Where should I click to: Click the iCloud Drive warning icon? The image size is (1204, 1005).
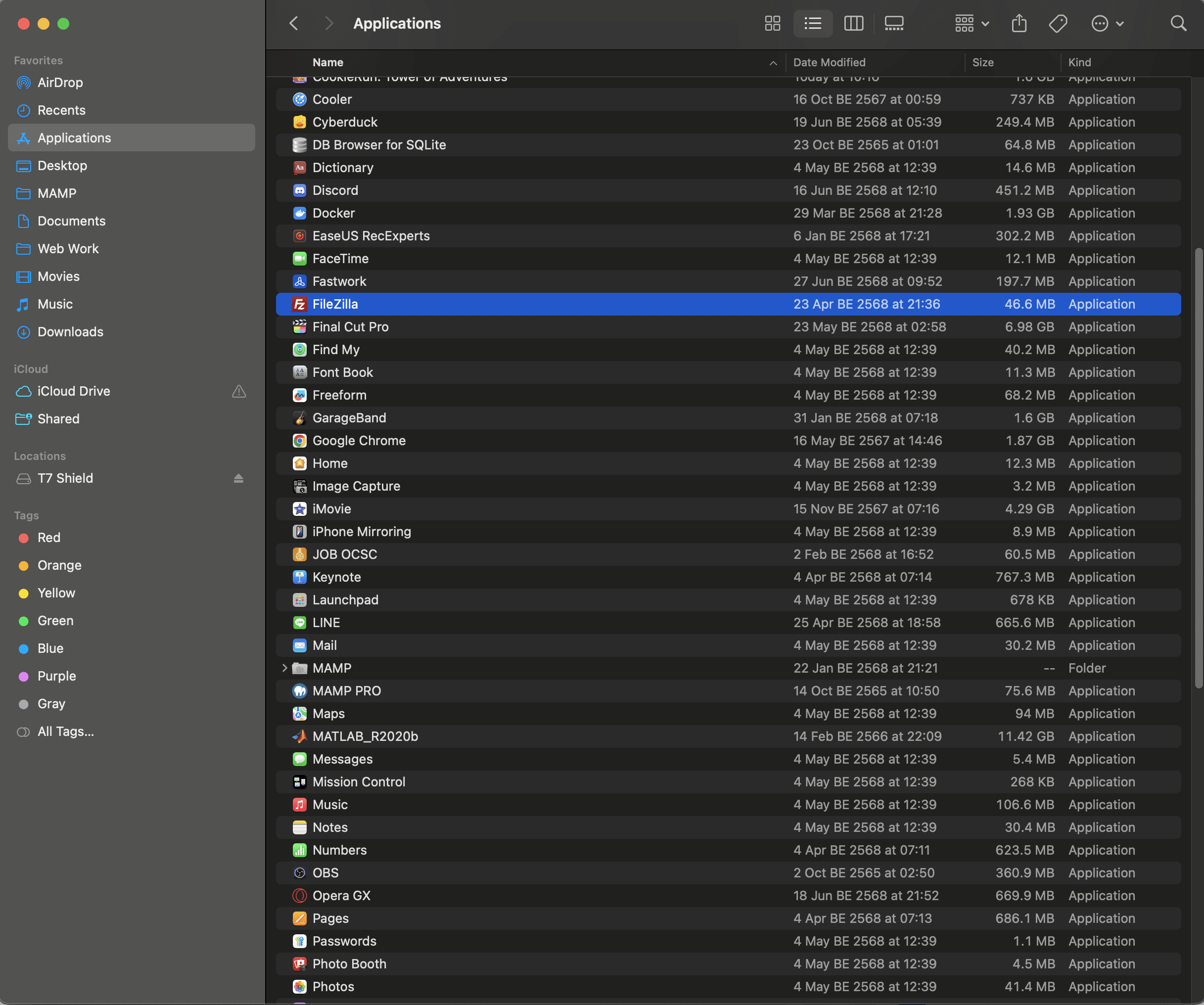point(238,391)
